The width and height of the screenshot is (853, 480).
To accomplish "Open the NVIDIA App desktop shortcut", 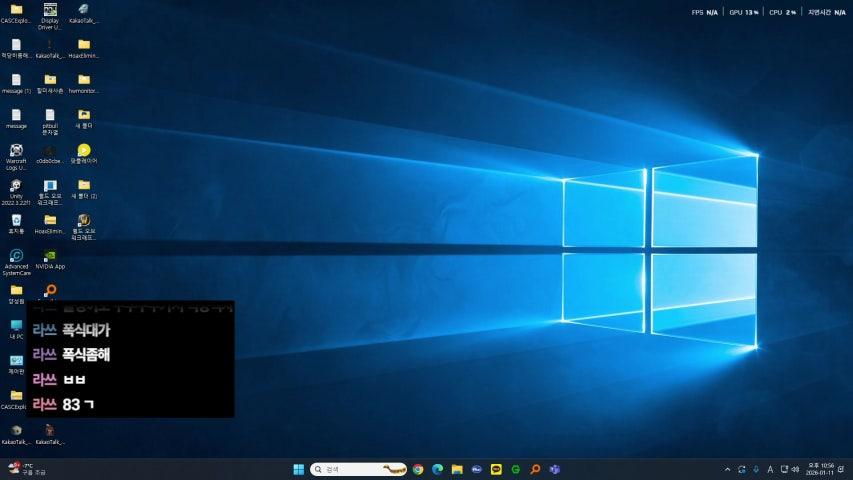I will coord(50,256).
